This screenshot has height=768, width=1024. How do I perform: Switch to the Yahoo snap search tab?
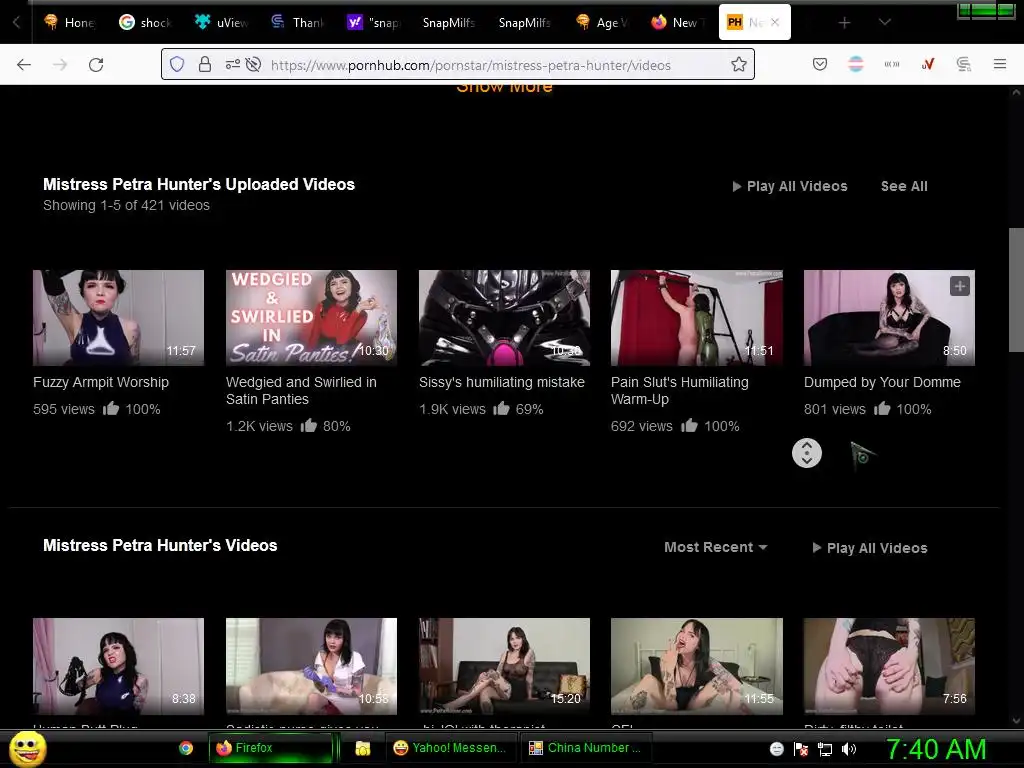click(x=373, y=22)
